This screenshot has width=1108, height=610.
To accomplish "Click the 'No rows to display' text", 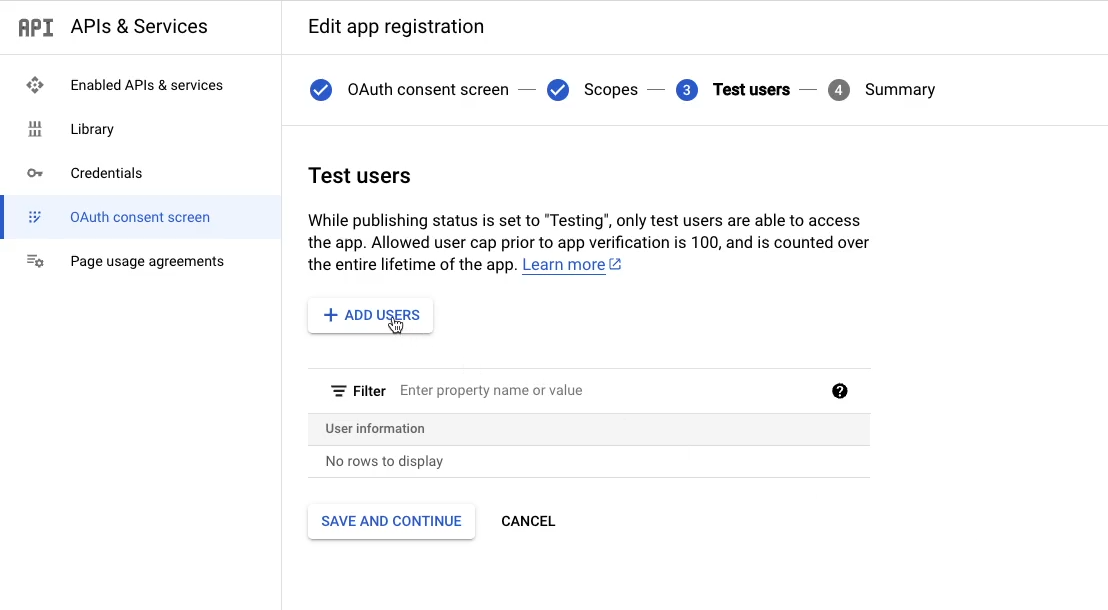I will point(384,461).
